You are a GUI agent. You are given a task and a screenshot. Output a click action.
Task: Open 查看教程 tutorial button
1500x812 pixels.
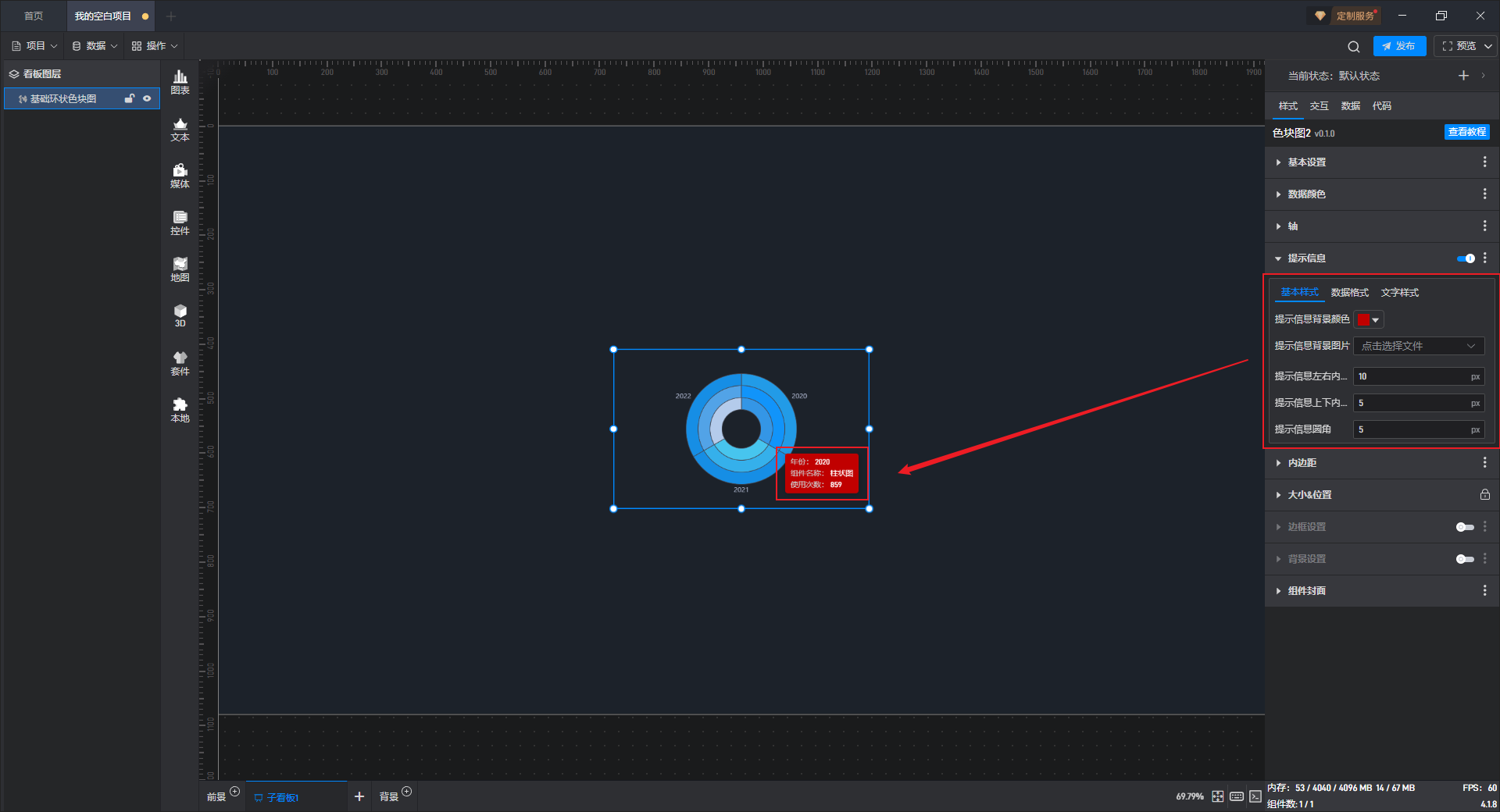tap(1466, 132)
